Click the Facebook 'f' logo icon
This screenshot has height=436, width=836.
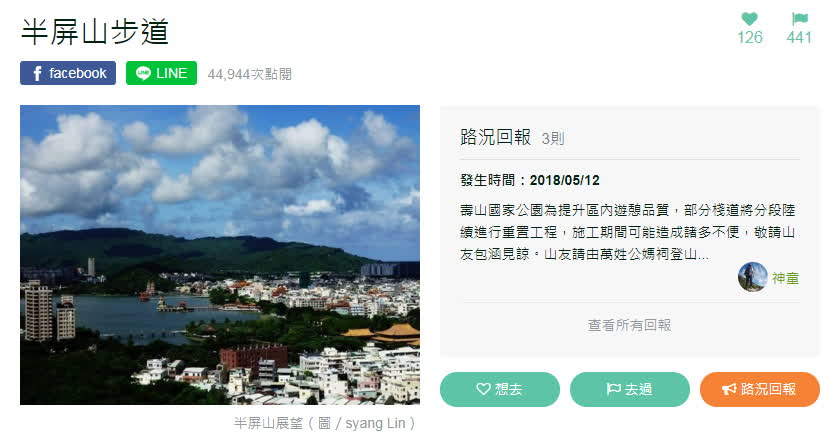tap(37, 74)
